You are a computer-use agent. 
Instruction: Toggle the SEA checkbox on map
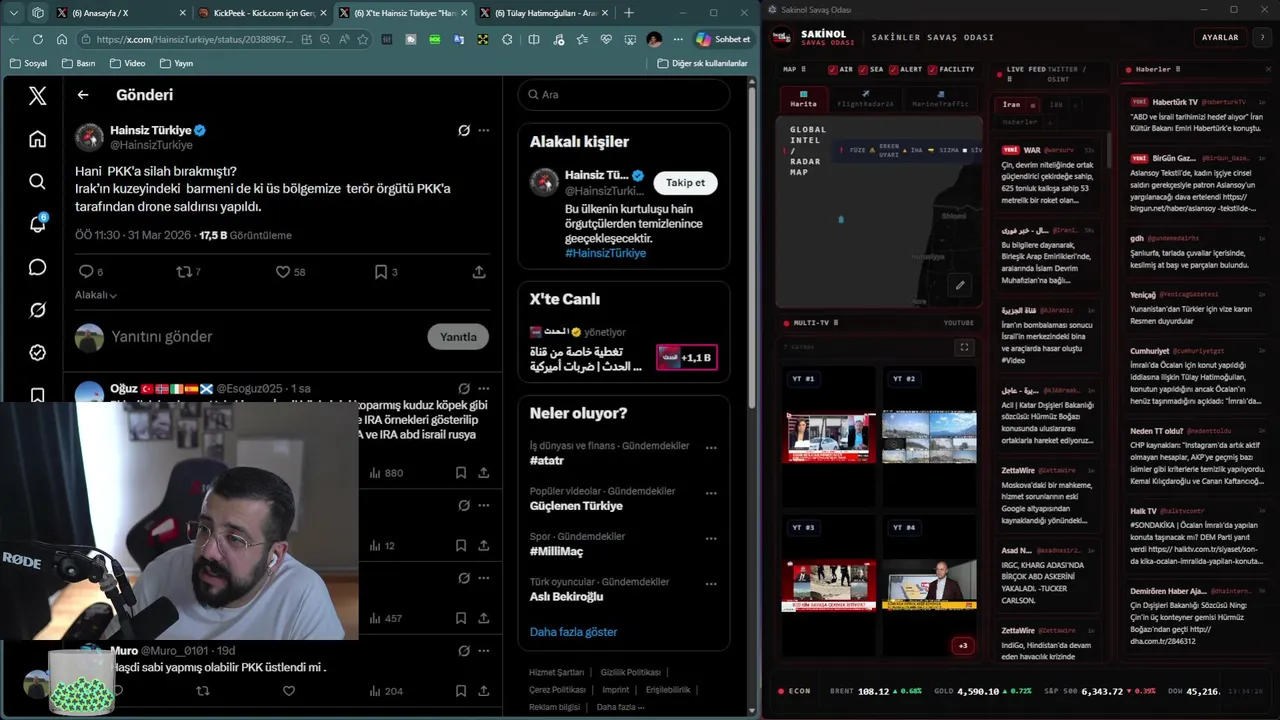click(x=862, y=70)
